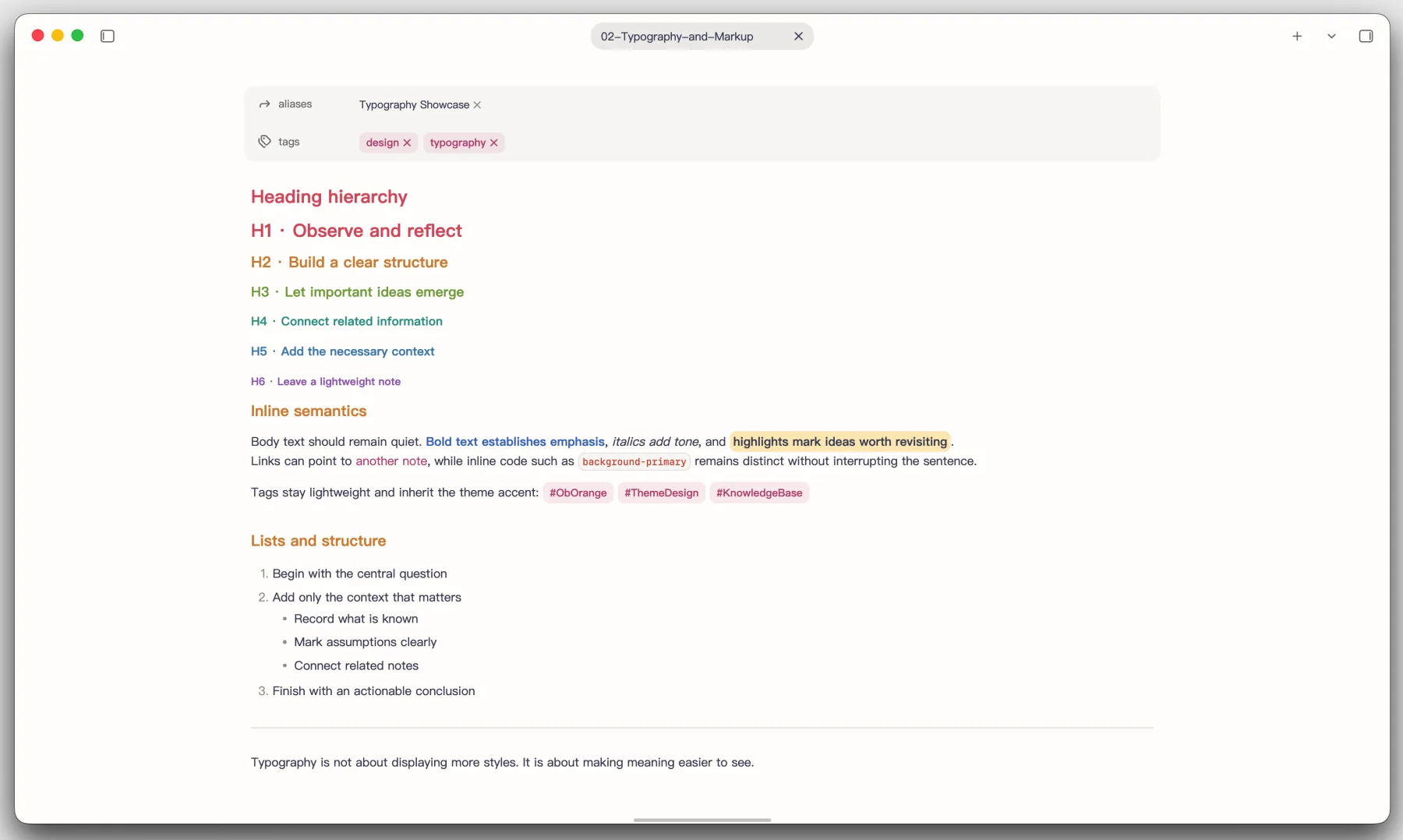Click the design tag pill
The image size is (1403, 840).
click(382, 143)
